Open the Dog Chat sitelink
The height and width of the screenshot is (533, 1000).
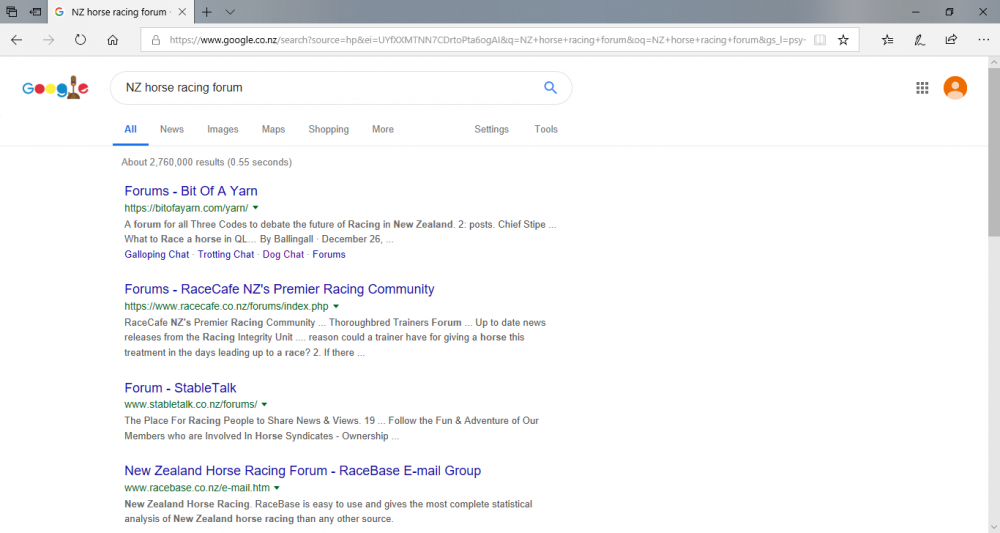point(283,254)
